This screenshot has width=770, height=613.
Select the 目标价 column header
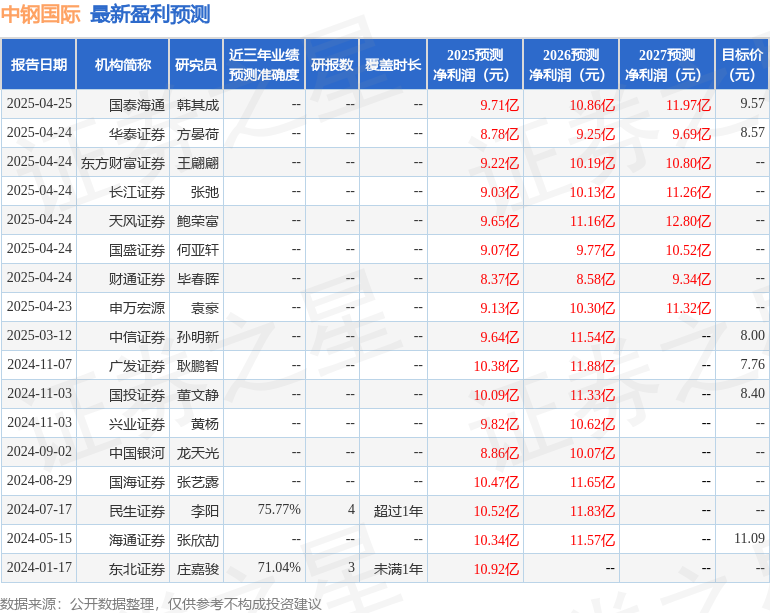(x=742, y=64)
